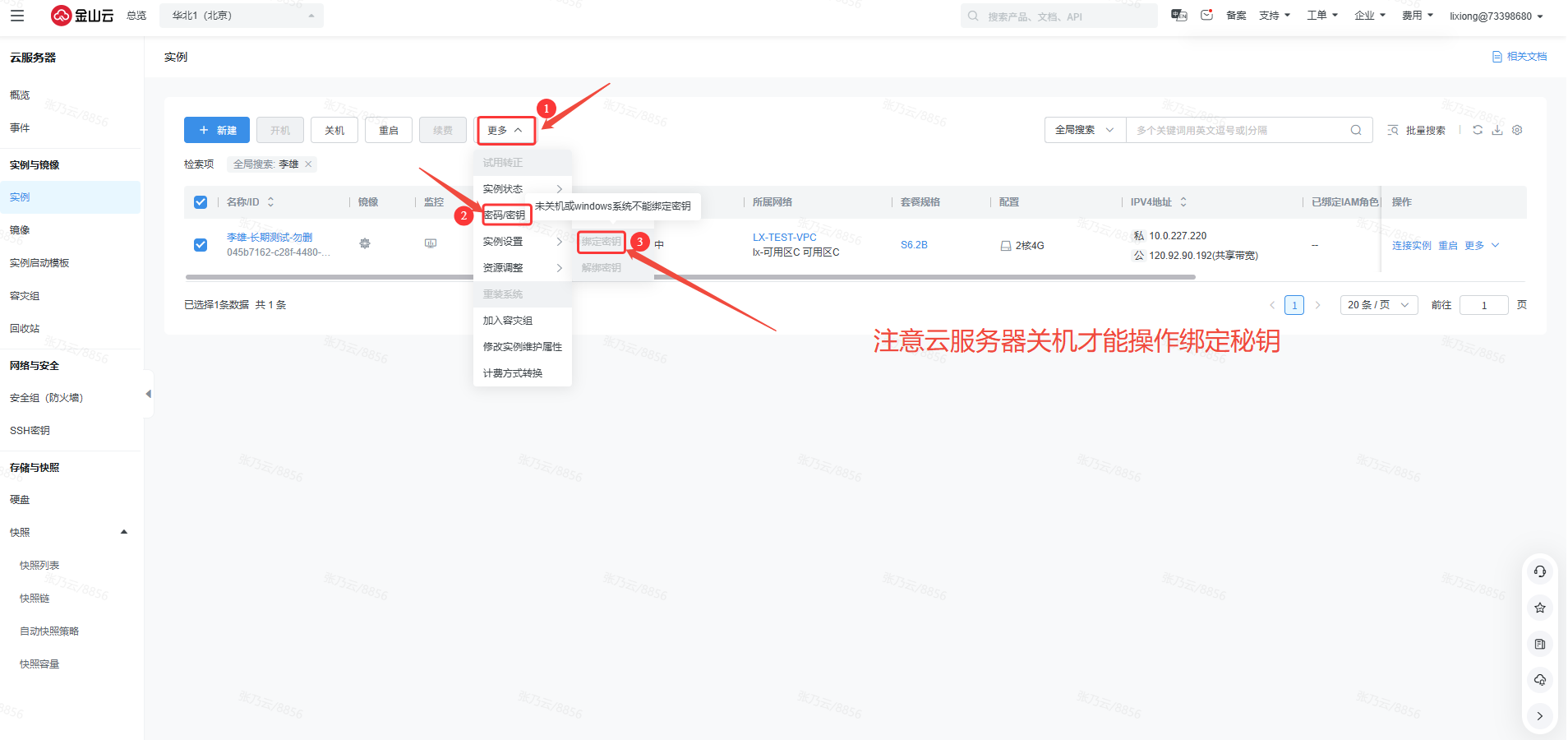Open SSH密钥 in the sidebar

pyautogui.click(x=30, y=431)
